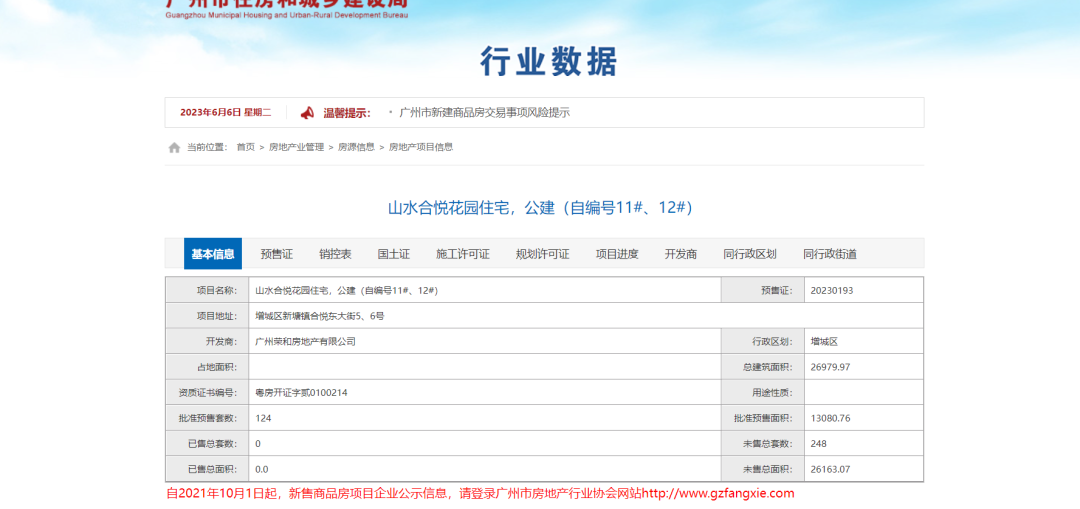This screenshot has height=509, width=1080.
Task: Click the address 增城区新塘镇合悦东大街5、6号
Action: click(x=320, y=316)
